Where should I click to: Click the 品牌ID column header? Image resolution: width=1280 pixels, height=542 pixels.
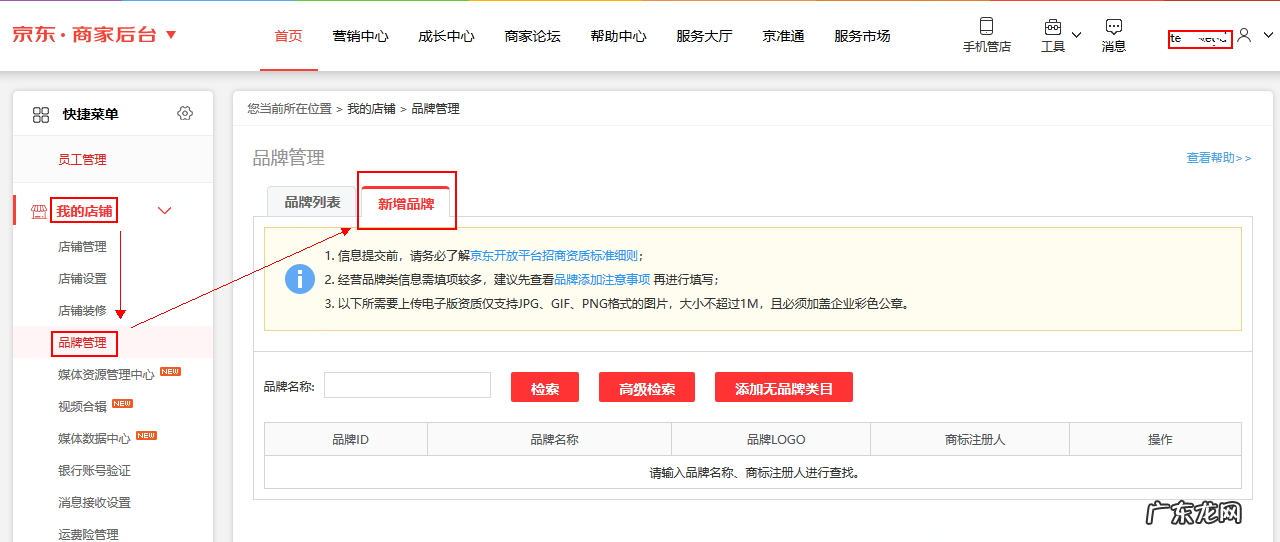coord(346,440)
